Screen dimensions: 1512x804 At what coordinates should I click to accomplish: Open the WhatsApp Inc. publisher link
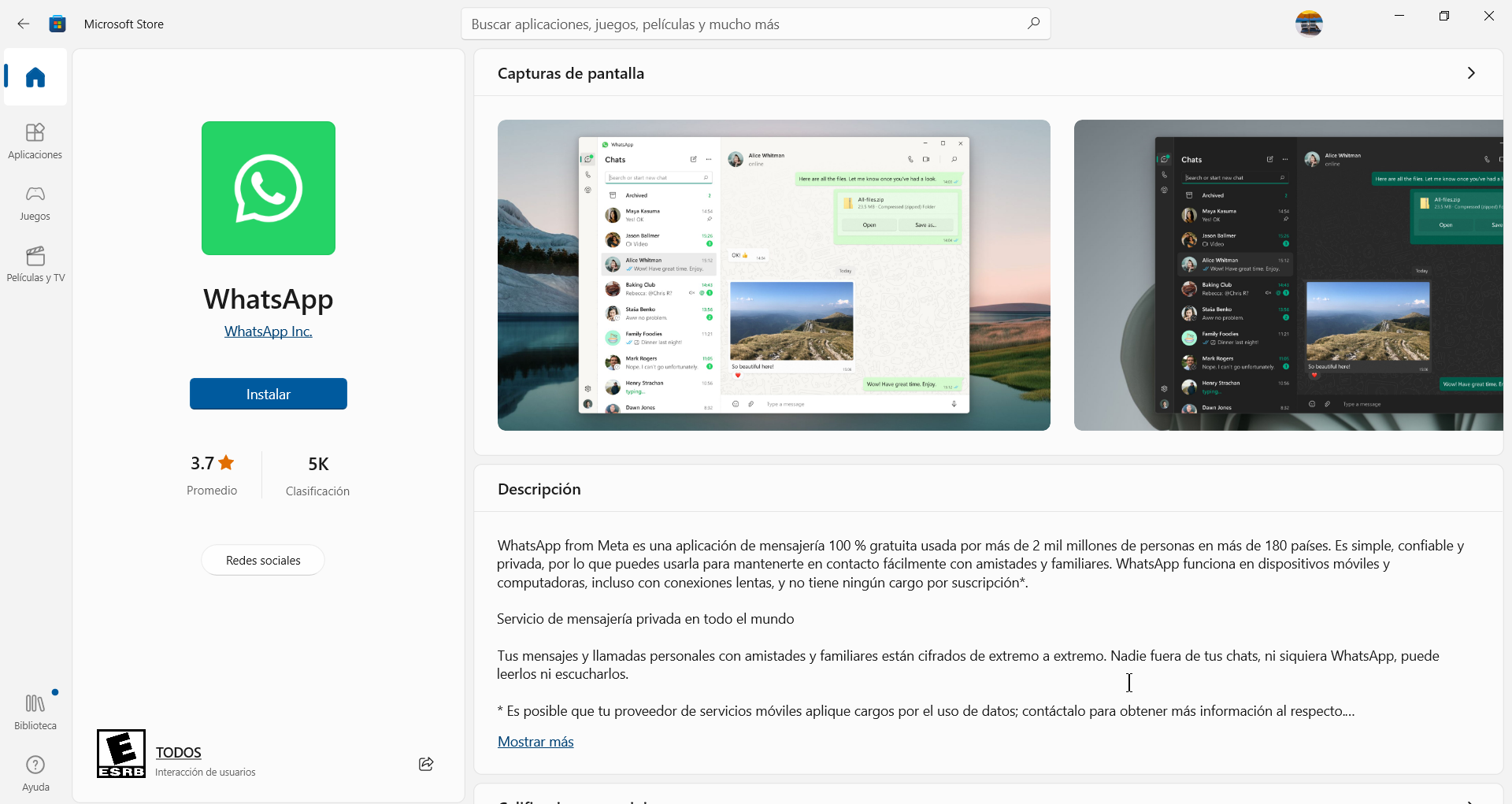pyautogui.click(x=269, y=332)
